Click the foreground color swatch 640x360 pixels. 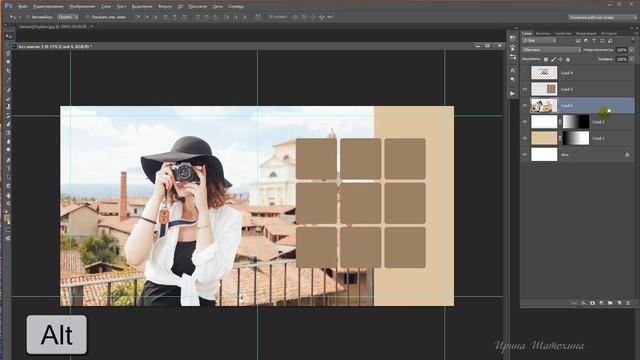(7, 218)
